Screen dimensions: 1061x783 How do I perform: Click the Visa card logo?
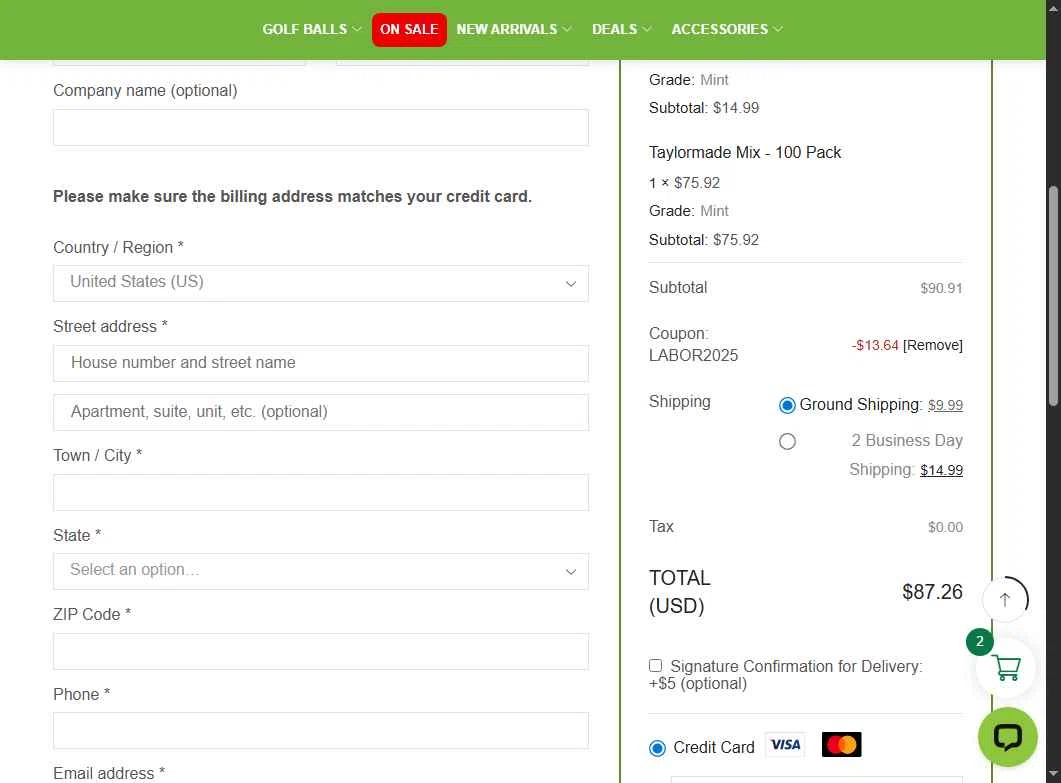pyautogui.click(x=785, y=744)
